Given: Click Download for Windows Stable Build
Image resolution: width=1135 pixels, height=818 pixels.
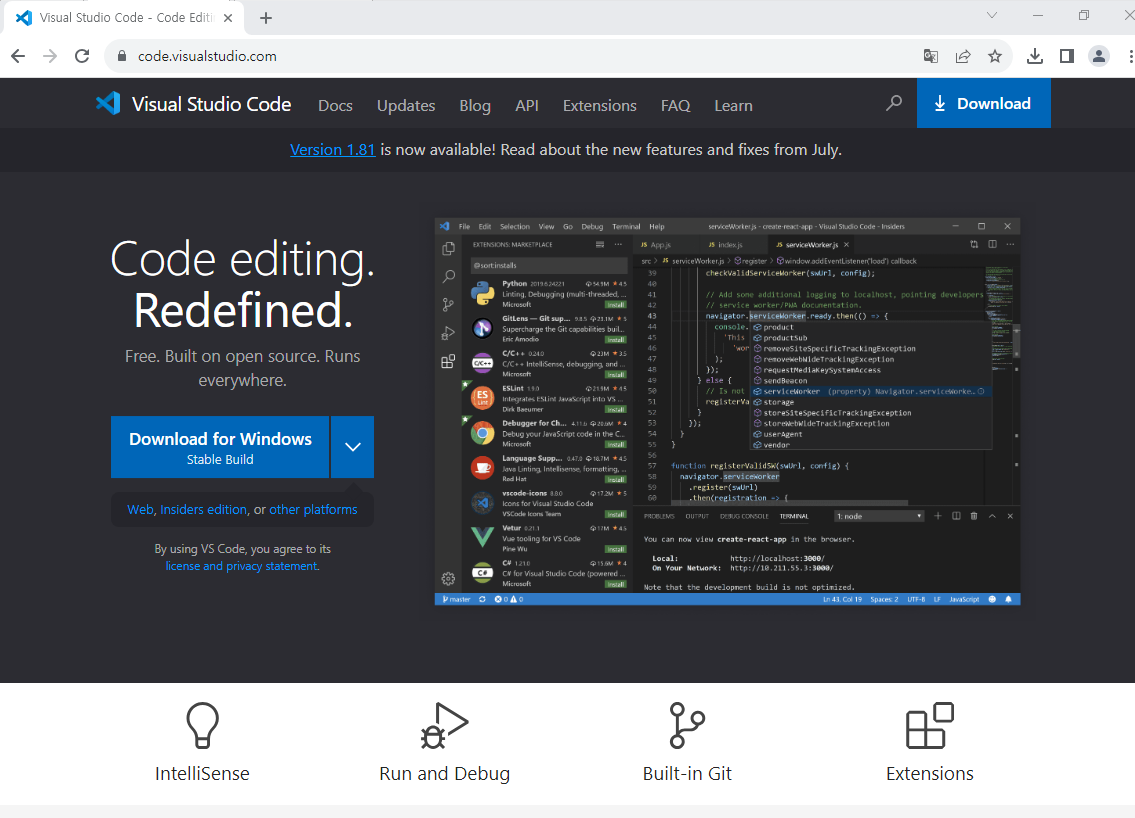Looking at the screenshot, I should pos(220,447).
